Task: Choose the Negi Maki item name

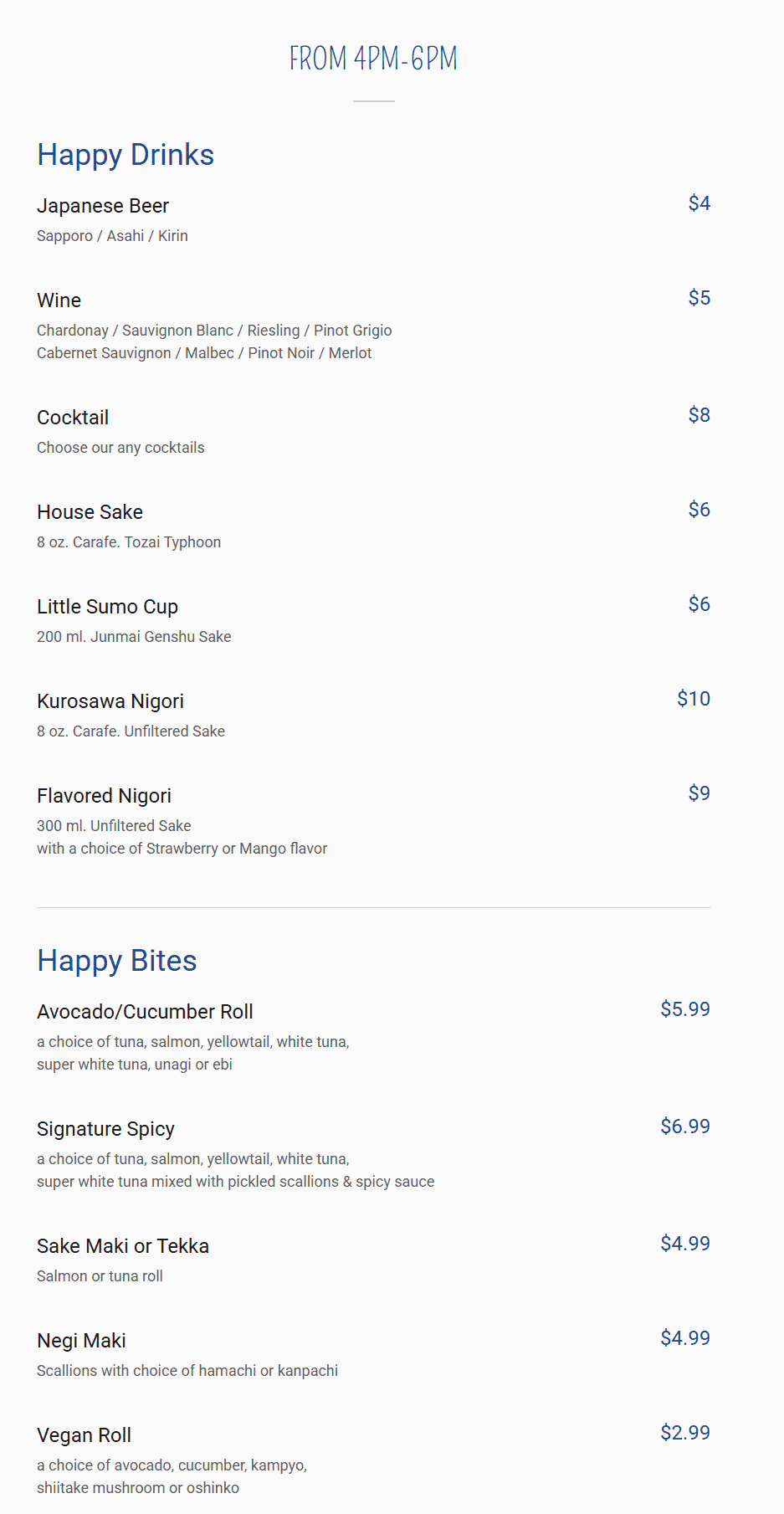Action: click(x=81, y=1341)
